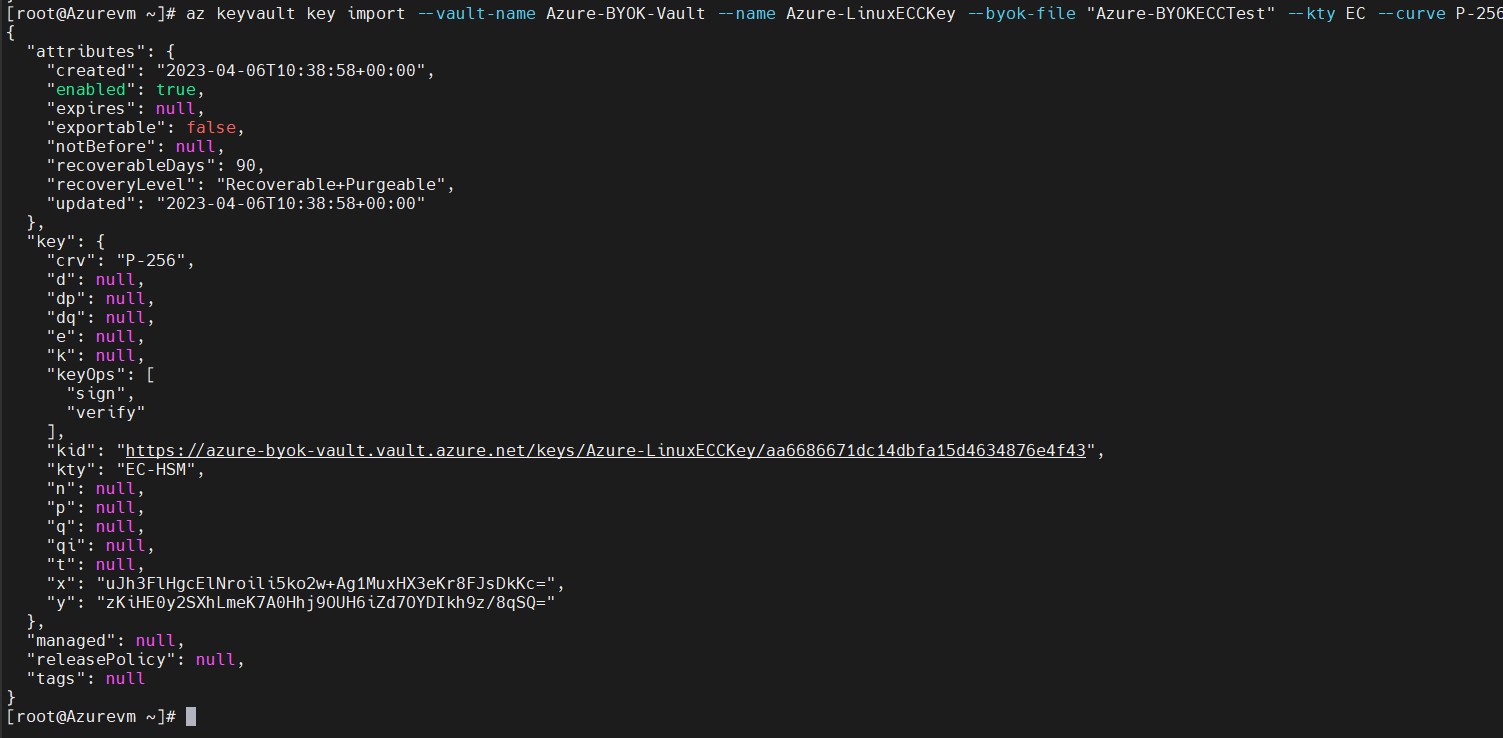Click the "releasePolicy" property name
1503x738 pixels.
100,659
